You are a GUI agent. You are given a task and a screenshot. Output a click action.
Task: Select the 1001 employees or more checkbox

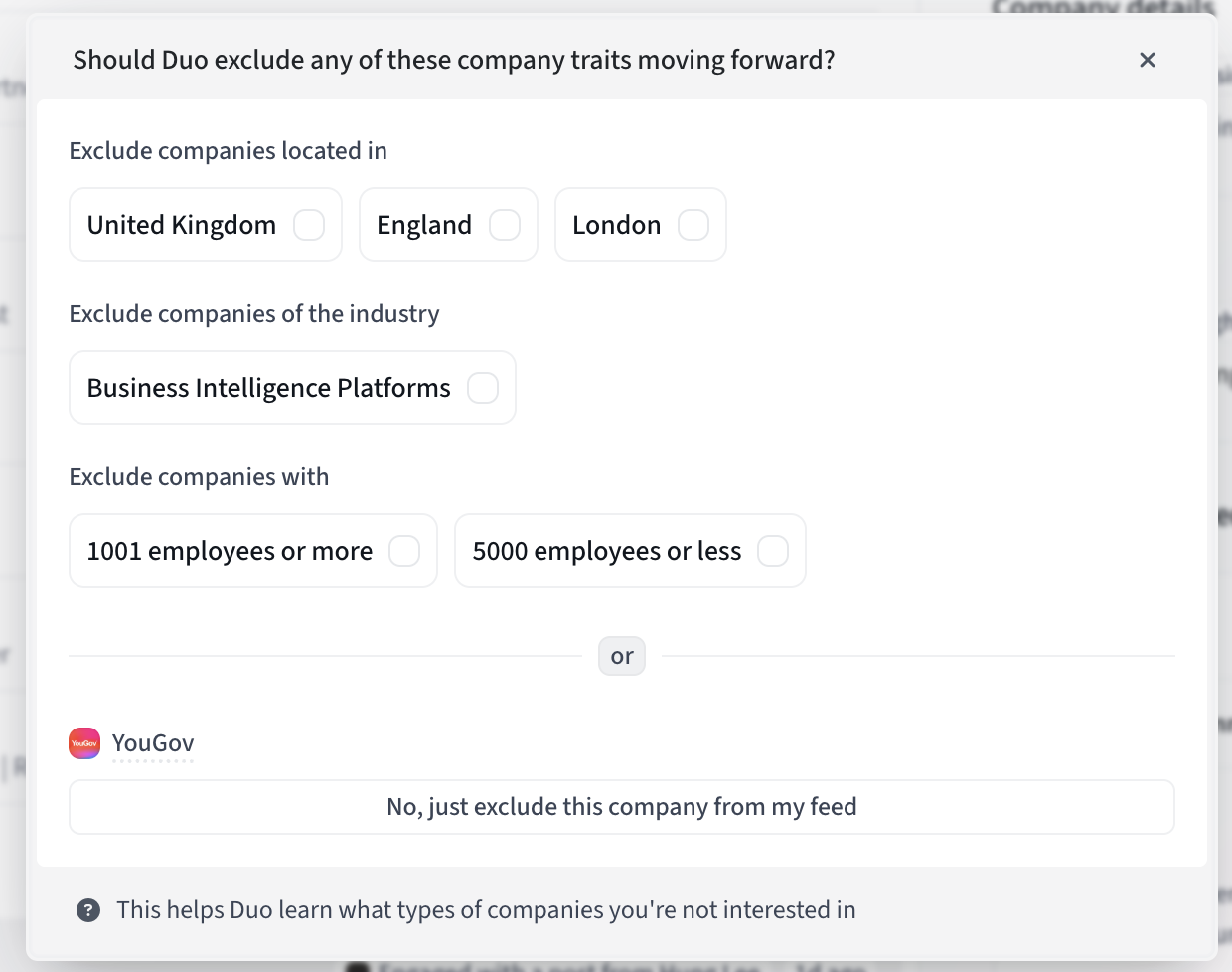[404, 551]
